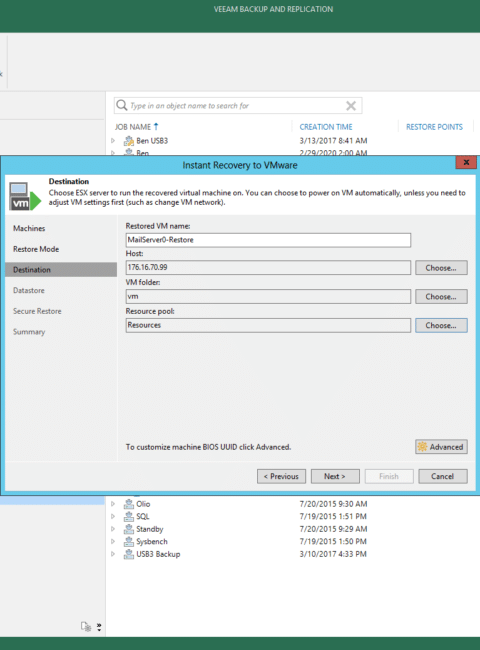The image size is (480, 650).
Task: Click Choose button for Resource pool
Action: point(441,325)
